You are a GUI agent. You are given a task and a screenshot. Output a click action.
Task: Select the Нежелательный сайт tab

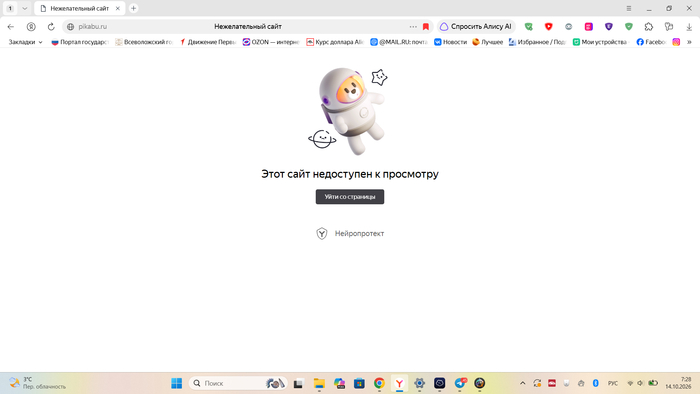(x=79, y=8)
